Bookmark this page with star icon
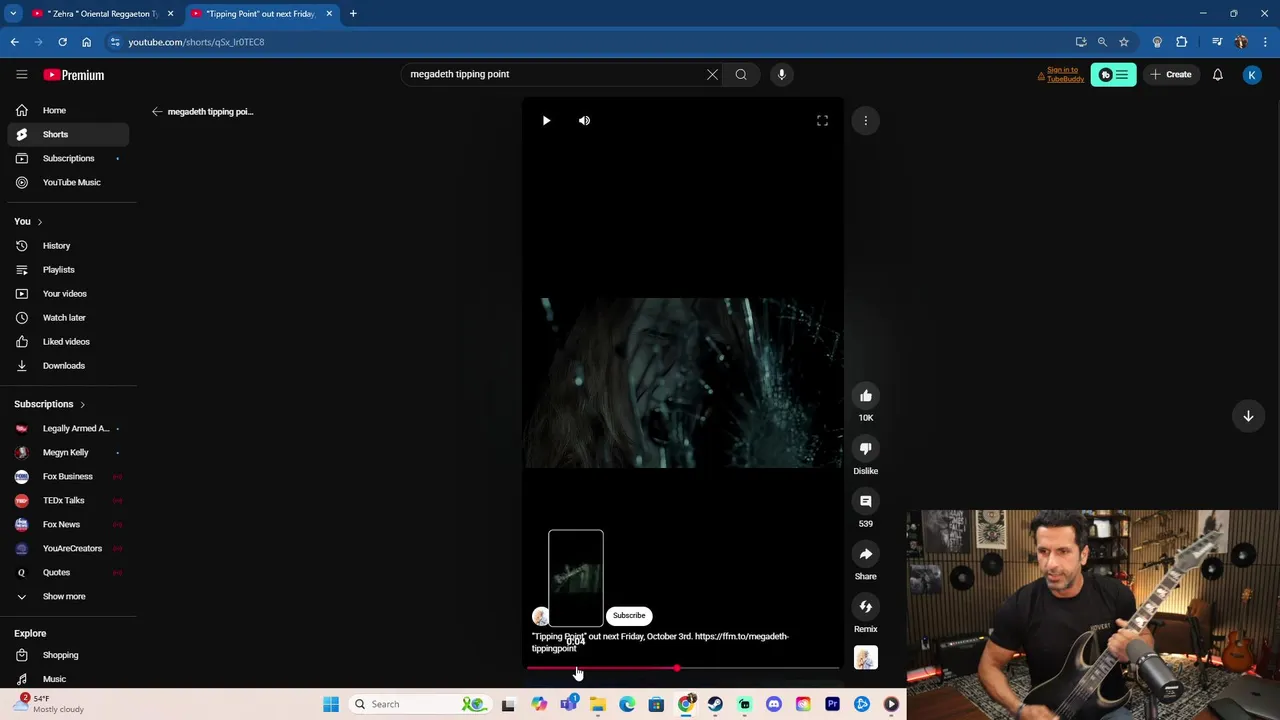The width and height of the screenshot is (1280, 720). click(1124, 42)
